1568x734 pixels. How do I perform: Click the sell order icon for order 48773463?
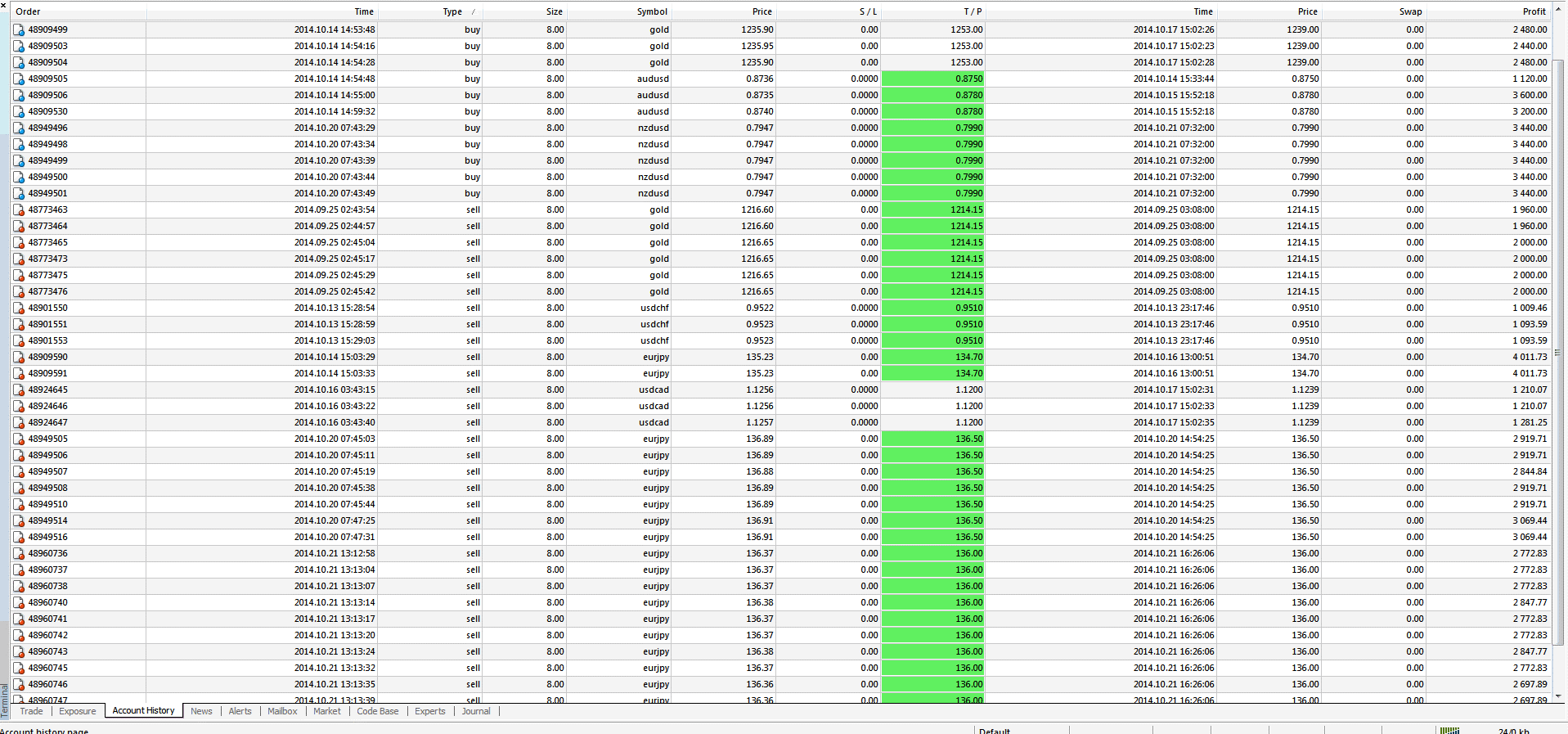pyautogui.click(x=19, y=209)
